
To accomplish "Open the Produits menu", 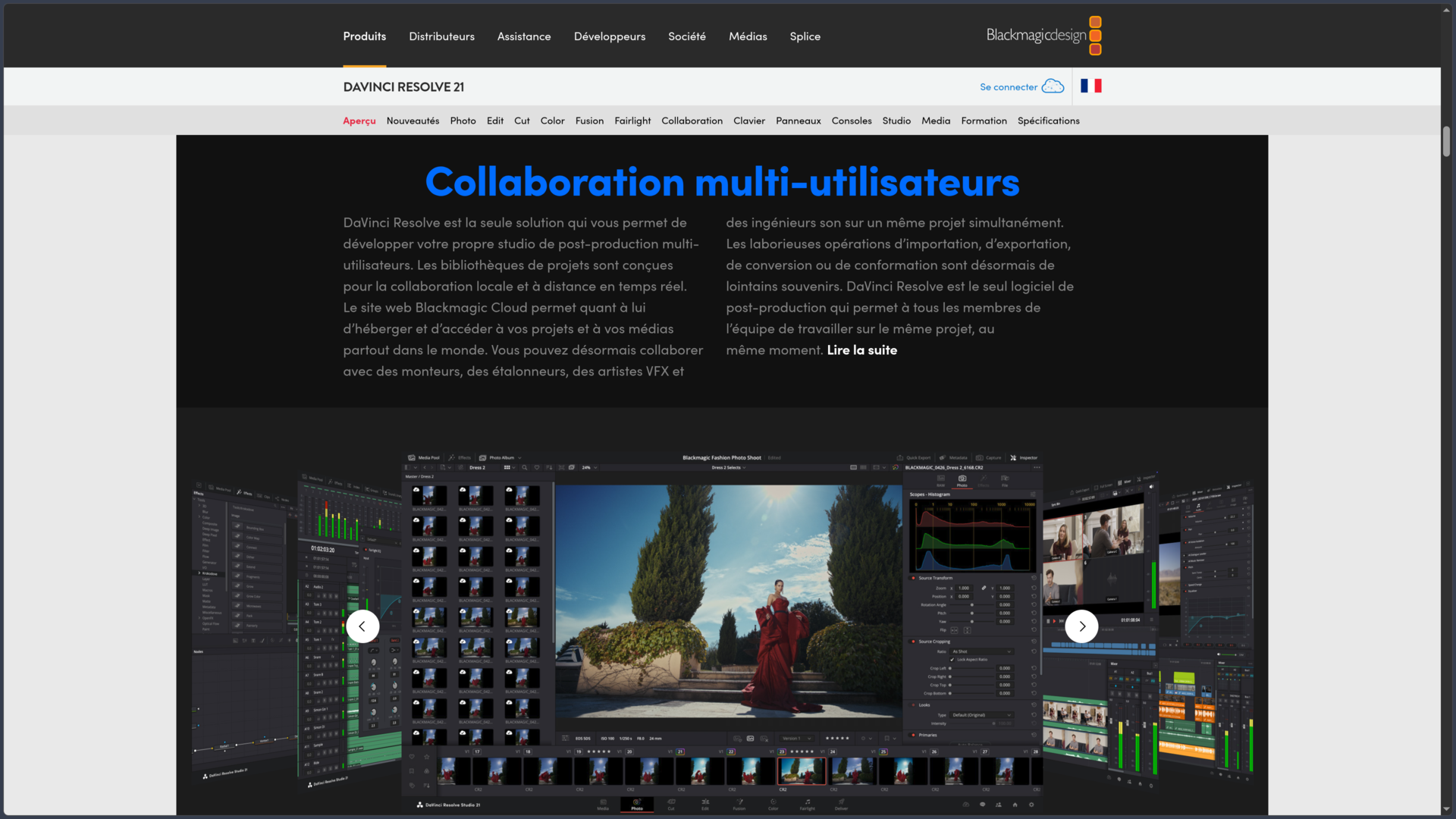I will coord(364,36).
